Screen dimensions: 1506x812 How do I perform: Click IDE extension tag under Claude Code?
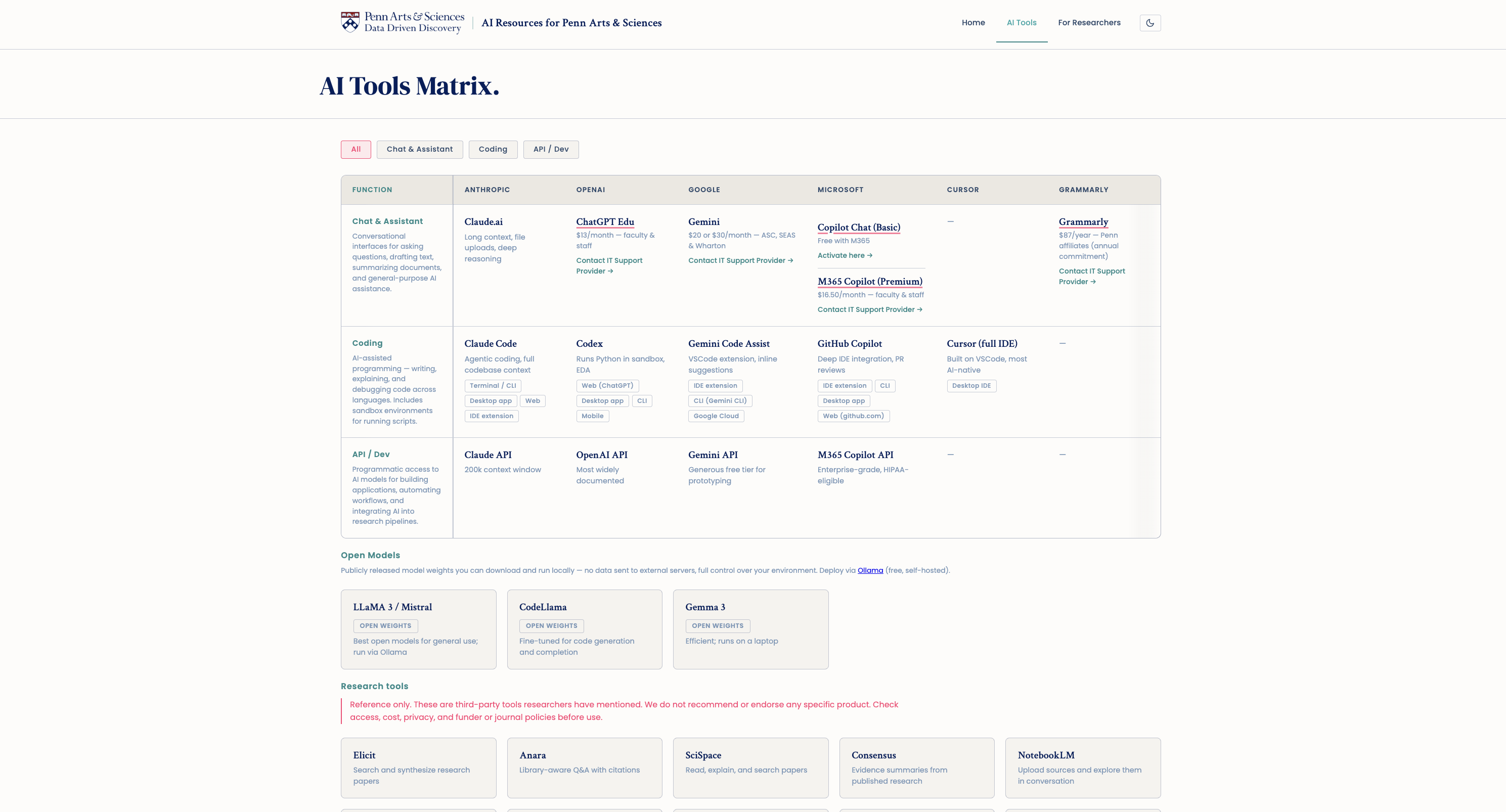[492, 416]
